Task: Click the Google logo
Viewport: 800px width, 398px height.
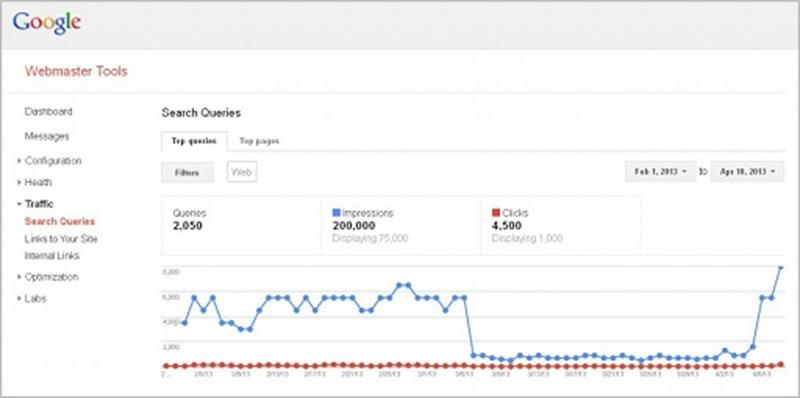Action: [x=47, y=23]
